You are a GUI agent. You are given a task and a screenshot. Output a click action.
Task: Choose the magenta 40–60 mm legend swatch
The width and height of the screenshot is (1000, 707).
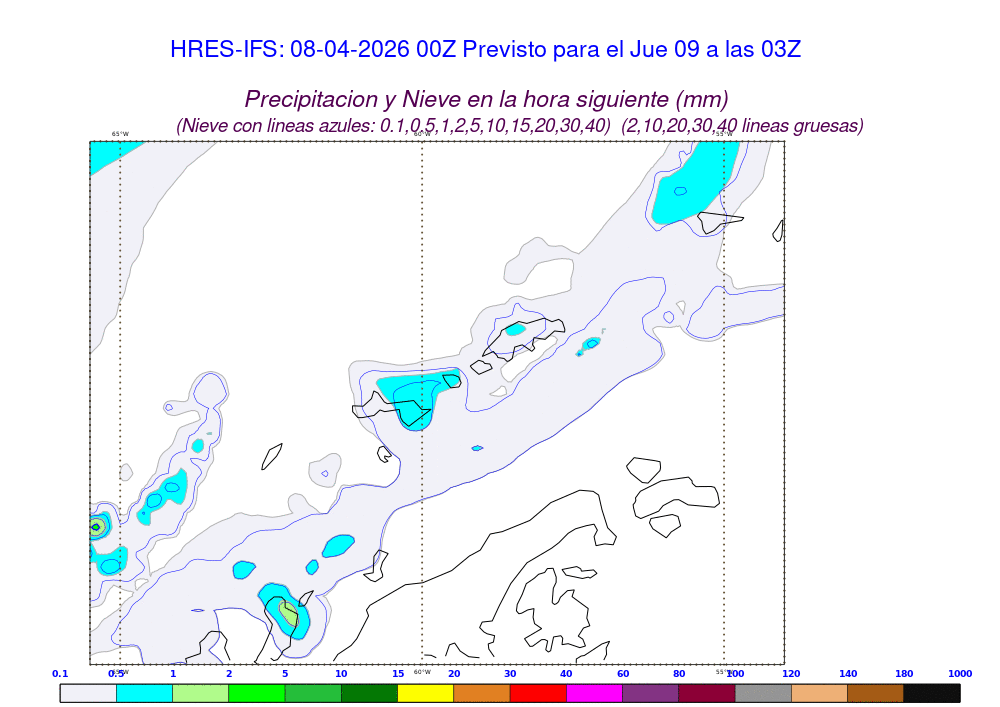click(x=594, y=693)
